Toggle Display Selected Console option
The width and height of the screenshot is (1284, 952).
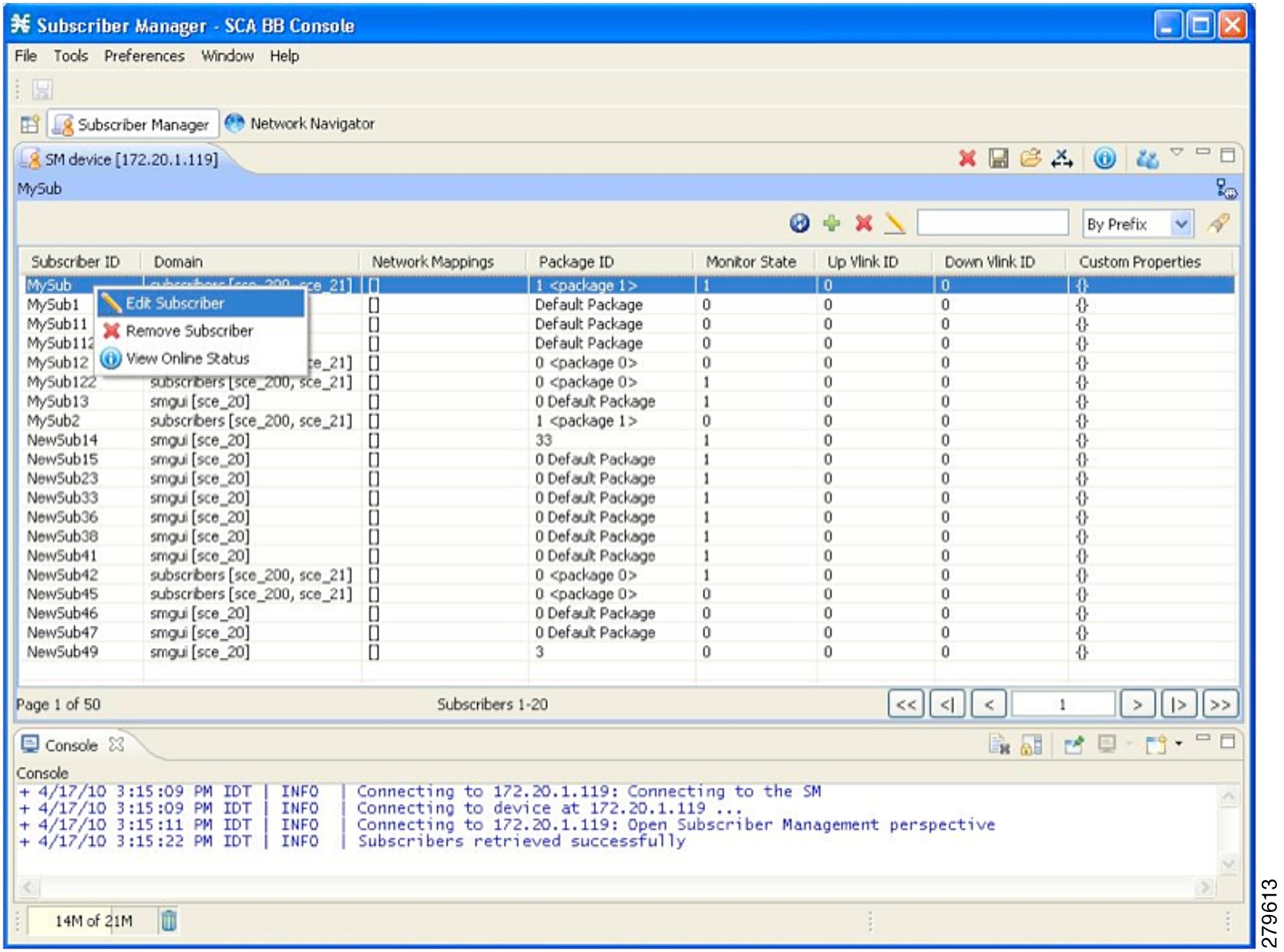click(1106, 745)
